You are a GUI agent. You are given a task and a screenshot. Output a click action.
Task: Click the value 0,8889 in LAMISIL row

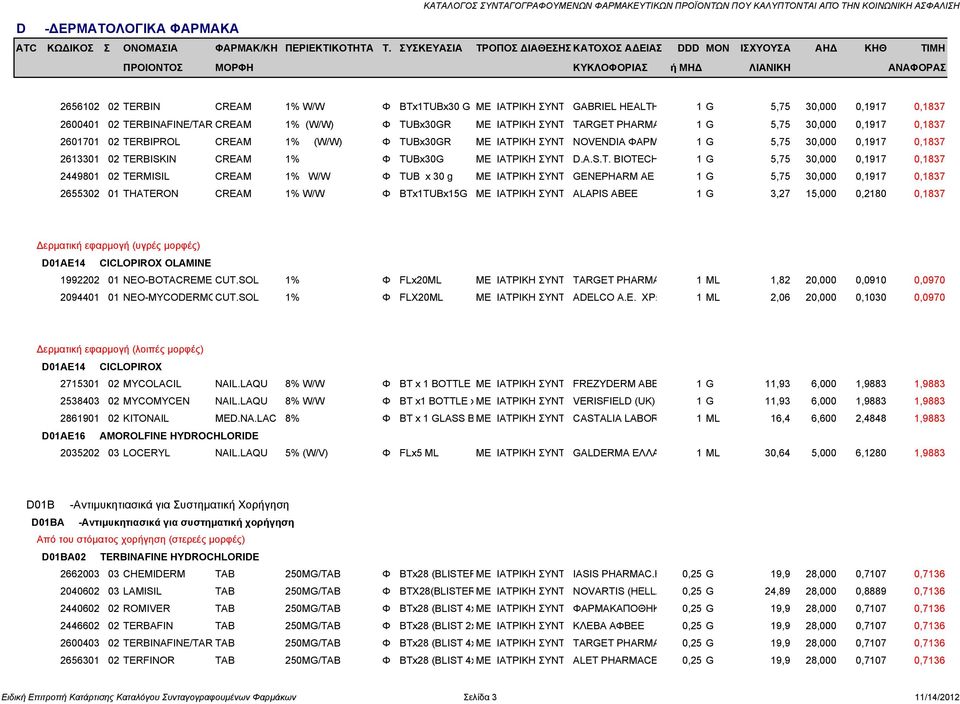tap(871, 591)
